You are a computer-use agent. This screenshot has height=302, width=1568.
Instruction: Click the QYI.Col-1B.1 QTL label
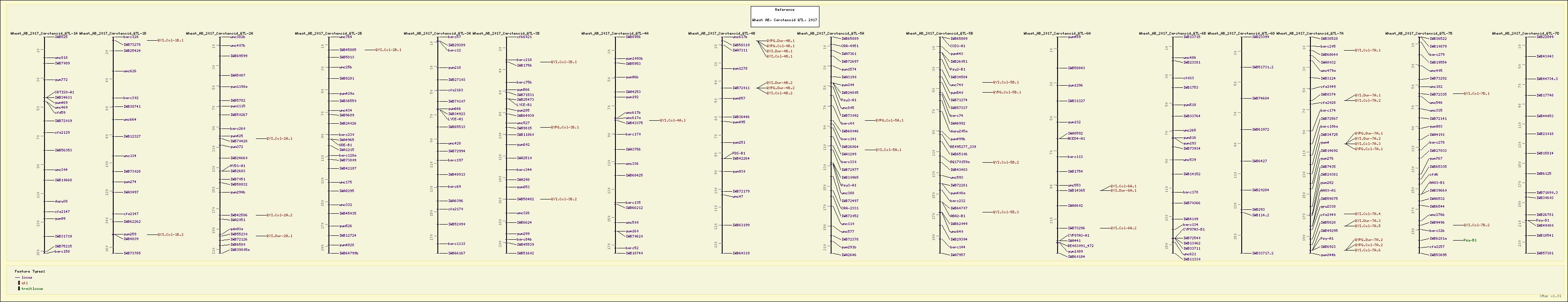pyautogui.click(x=170, y=40)
